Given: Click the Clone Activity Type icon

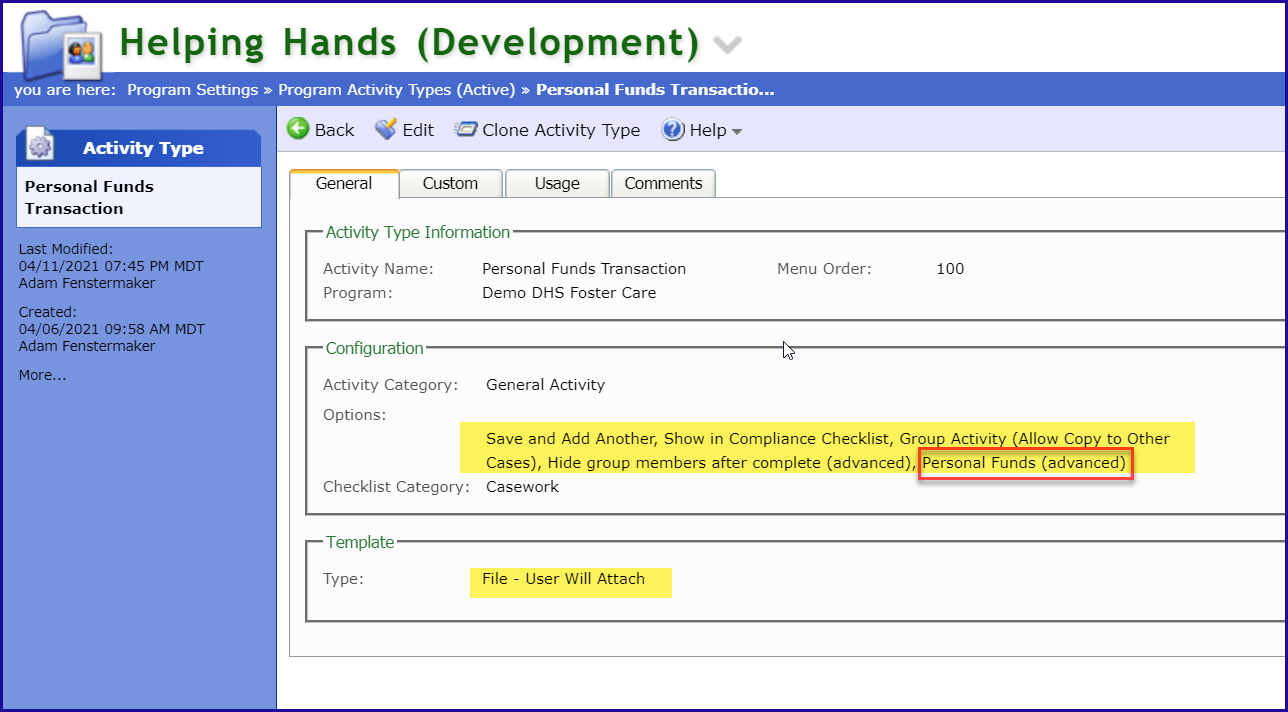Looking at the screenshot, I should (465, 129).
